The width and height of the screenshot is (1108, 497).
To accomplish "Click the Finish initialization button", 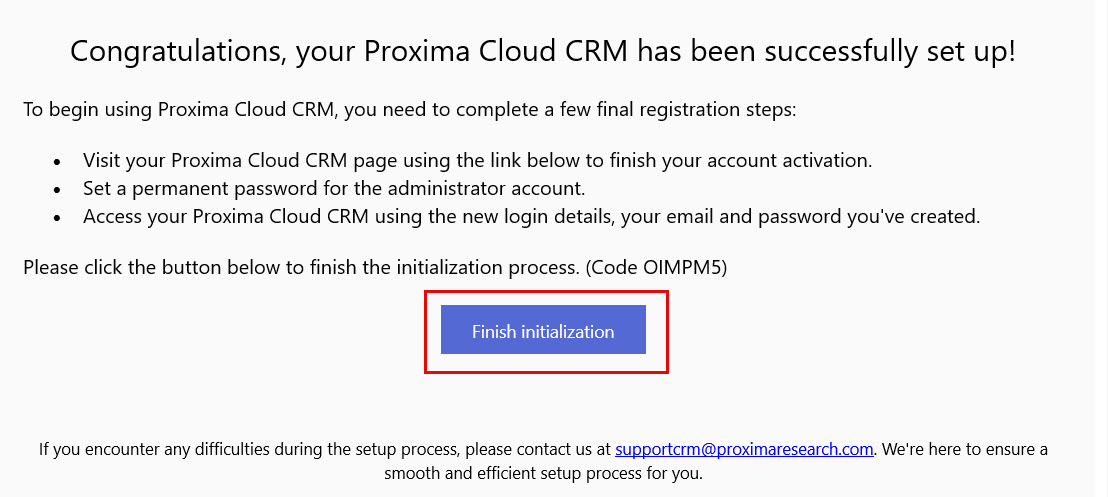I will [543, 331].
